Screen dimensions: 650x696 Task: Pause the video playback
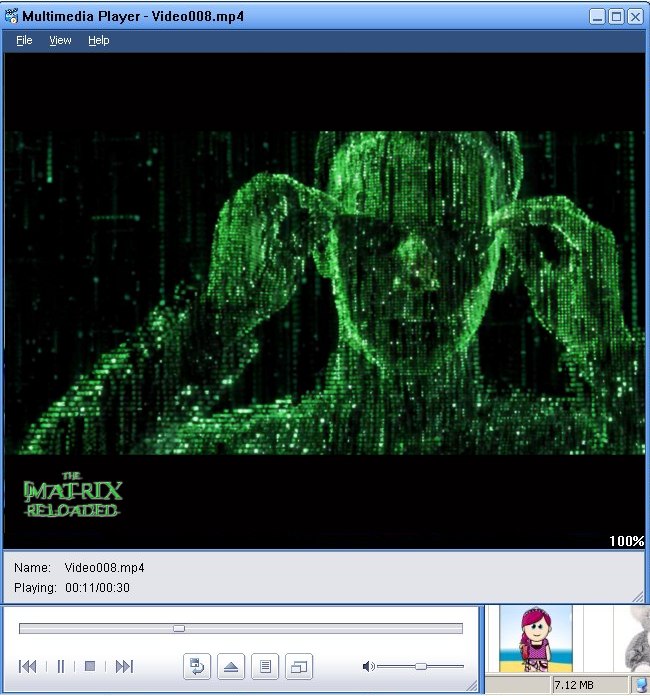(60, 666)
